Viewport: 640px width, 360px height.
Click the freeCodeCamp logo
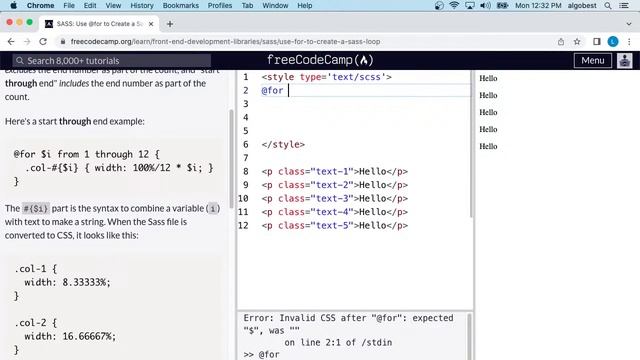pos(320,60)
